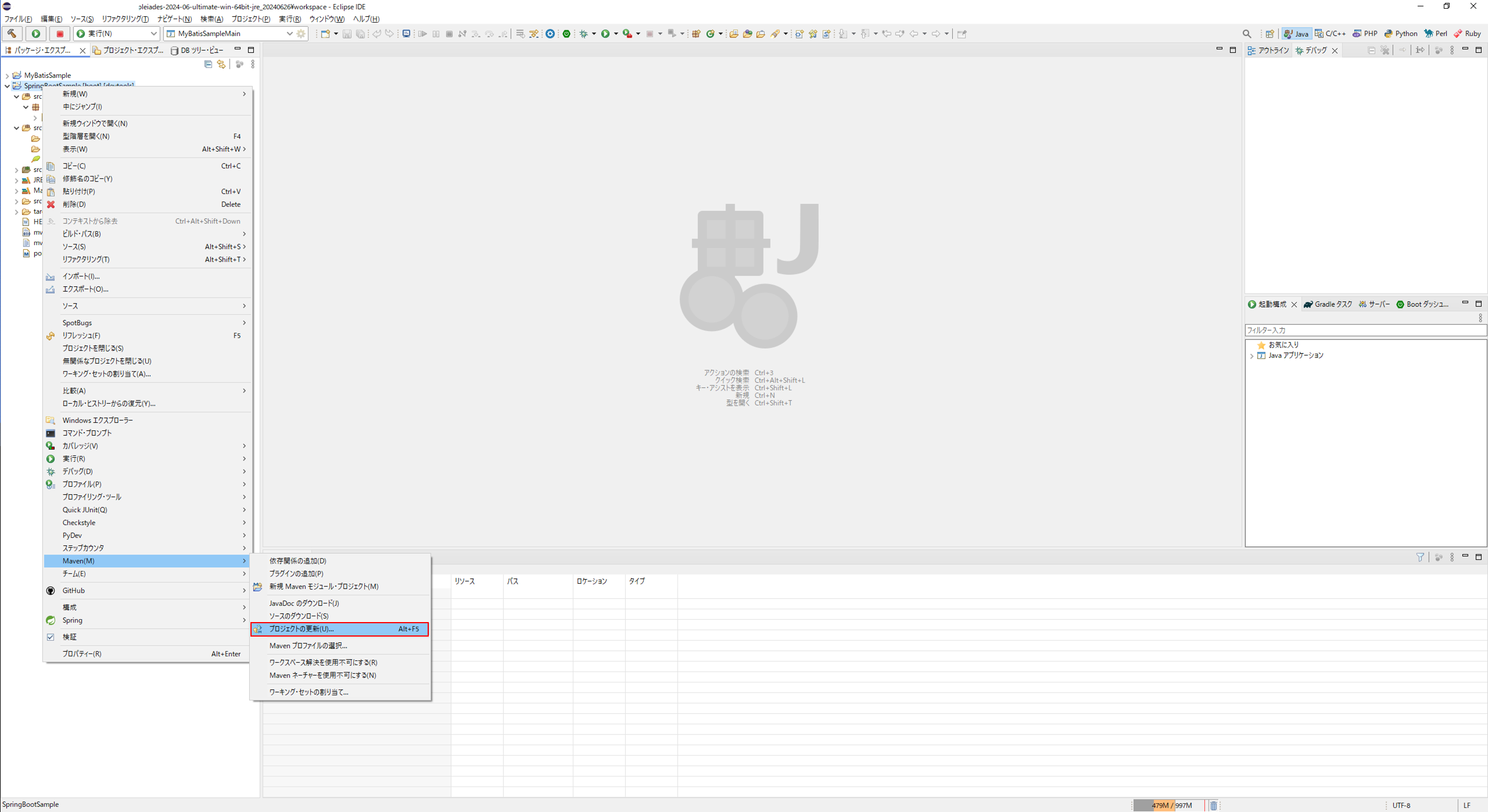Image resolution: width=1488 pixels, height=812 pixels.
Task: Toggle link with editor icon
Action: pos(221,64)
